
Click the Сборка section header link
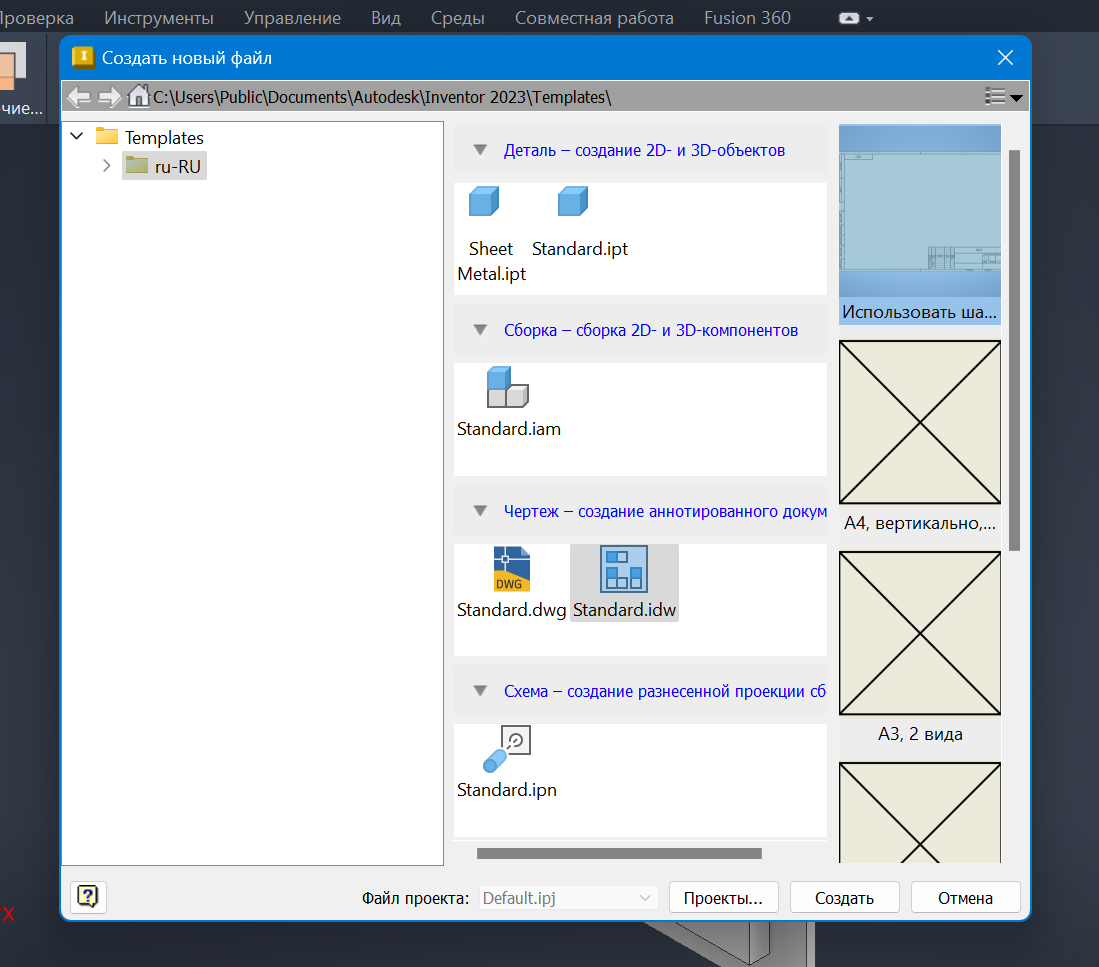coord(650,330)
